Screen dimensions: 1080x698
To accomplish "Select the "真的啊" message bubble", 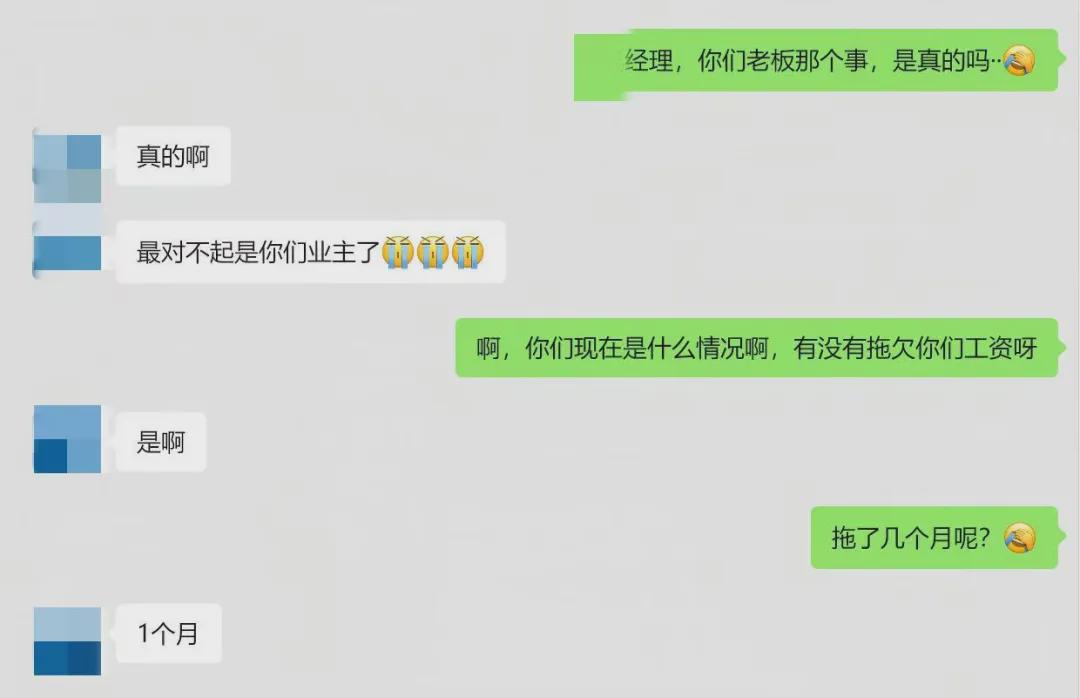I will pos(173,156).
